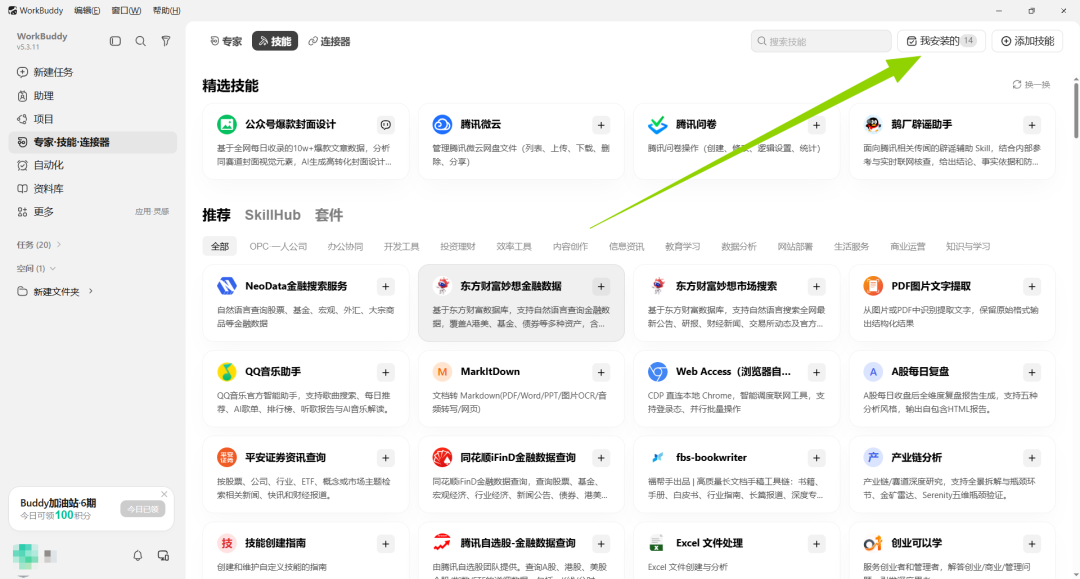Viewport: 1080px width, 579px height.
Task: Focus the 搜索技能 search field
Action: (x=821, y=41)
